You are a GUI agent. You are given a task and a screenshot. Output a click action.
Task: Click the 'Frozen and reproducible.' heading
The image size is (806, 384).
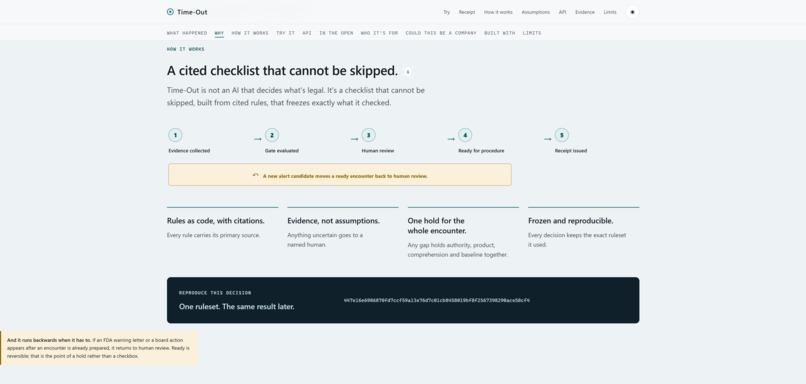click(571, 221)
